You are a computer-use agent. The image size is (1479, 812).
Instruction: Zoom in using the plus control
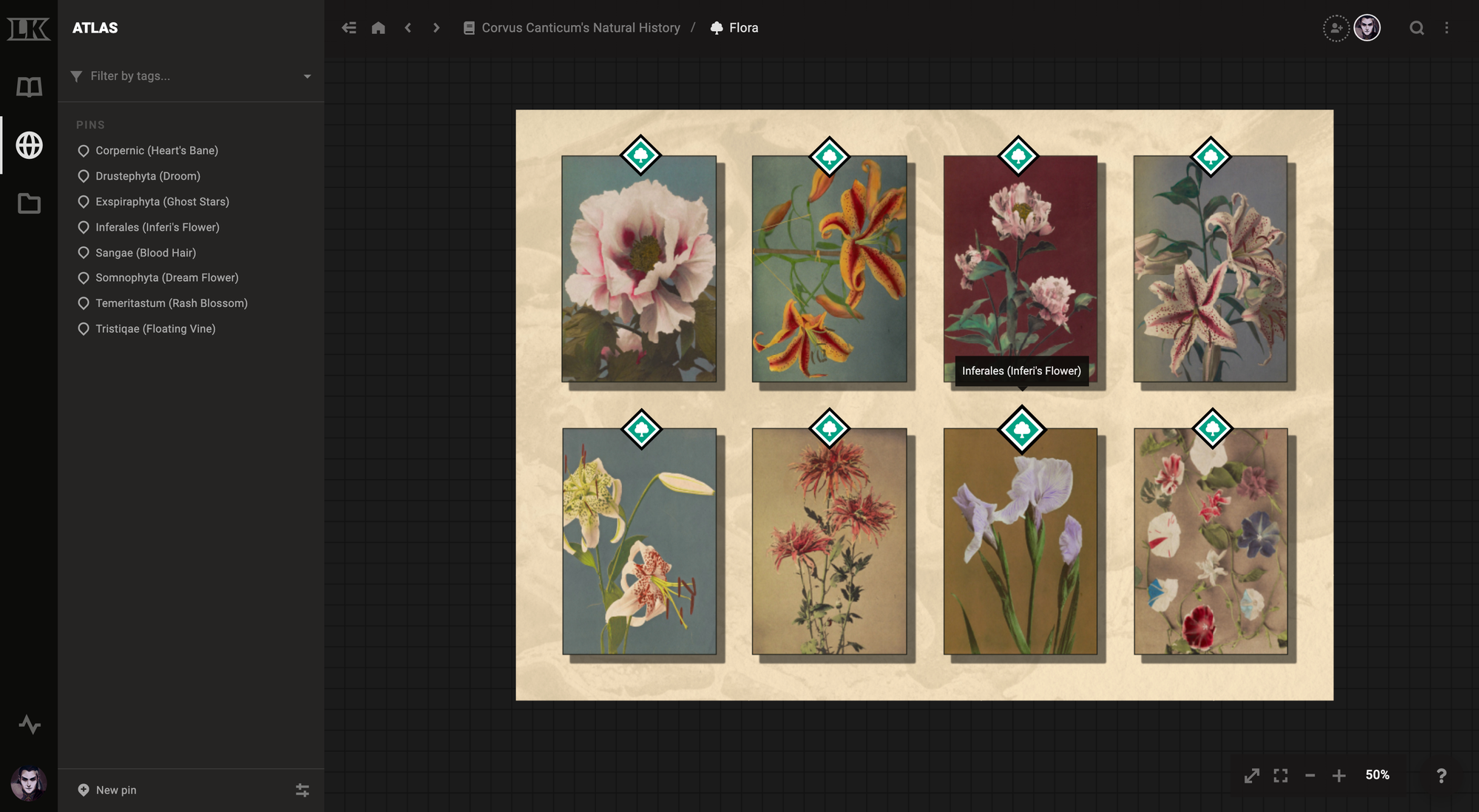[x=1339, y=776]
